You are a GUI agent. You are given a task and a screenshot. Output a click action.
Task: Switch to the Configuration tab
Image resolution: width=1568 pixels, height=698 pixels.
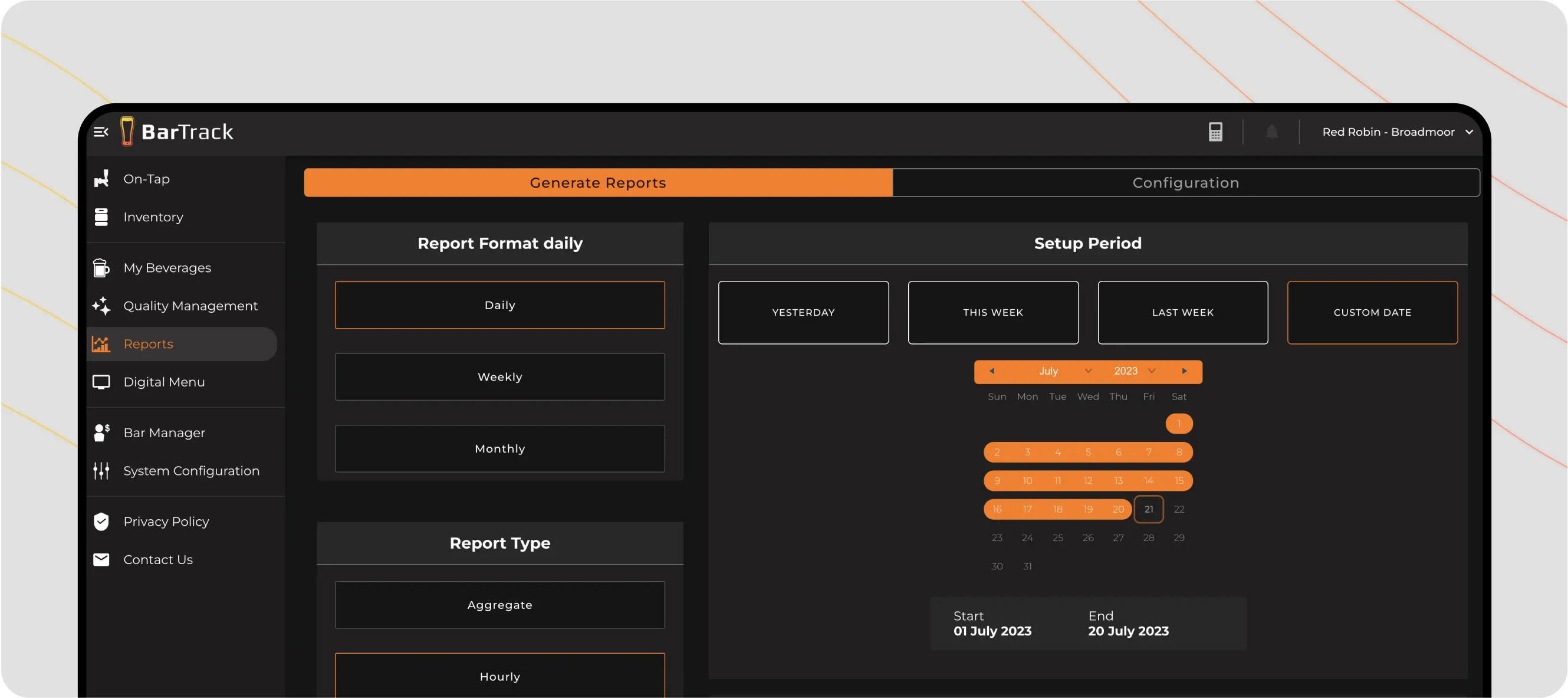(x=1185, y=183)
